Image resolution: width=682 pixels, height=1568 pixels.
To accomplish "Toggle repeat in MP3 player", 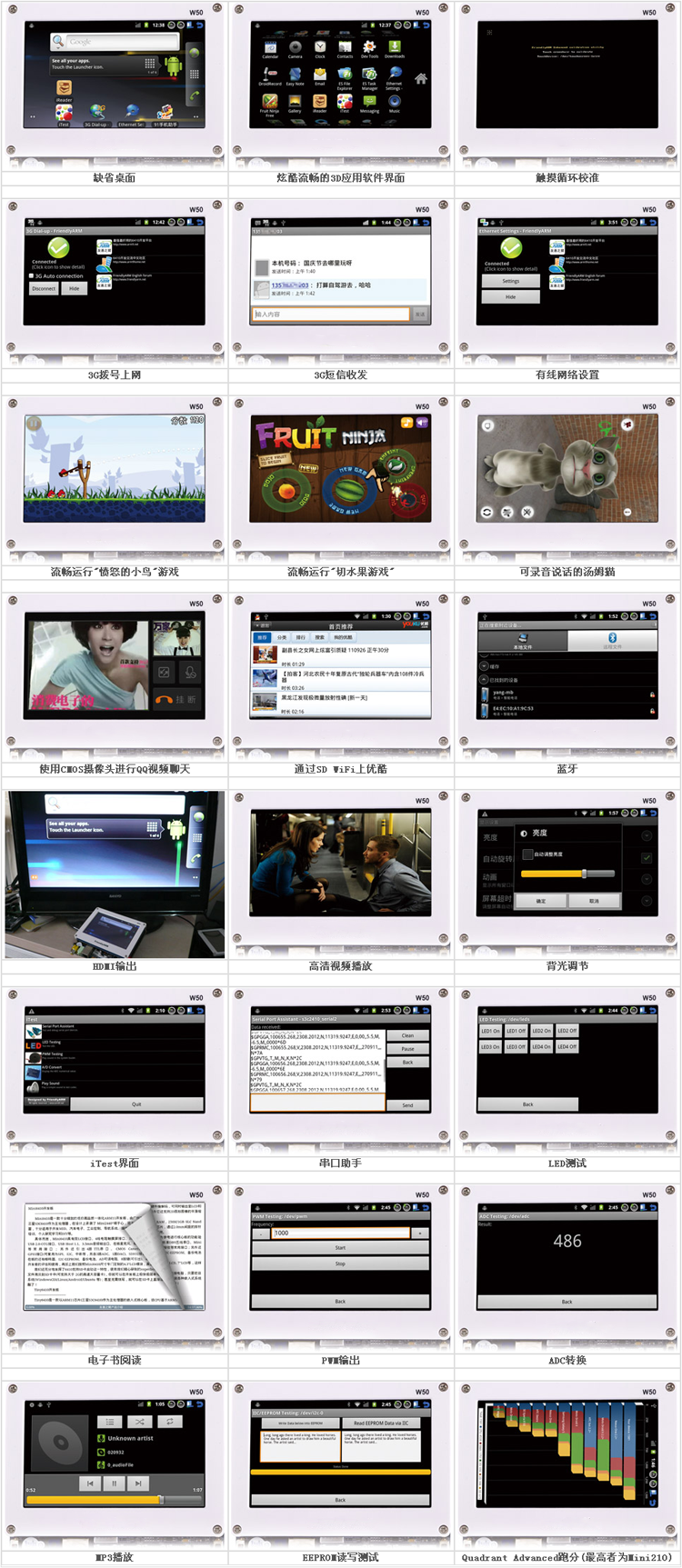I will 169,1422.
